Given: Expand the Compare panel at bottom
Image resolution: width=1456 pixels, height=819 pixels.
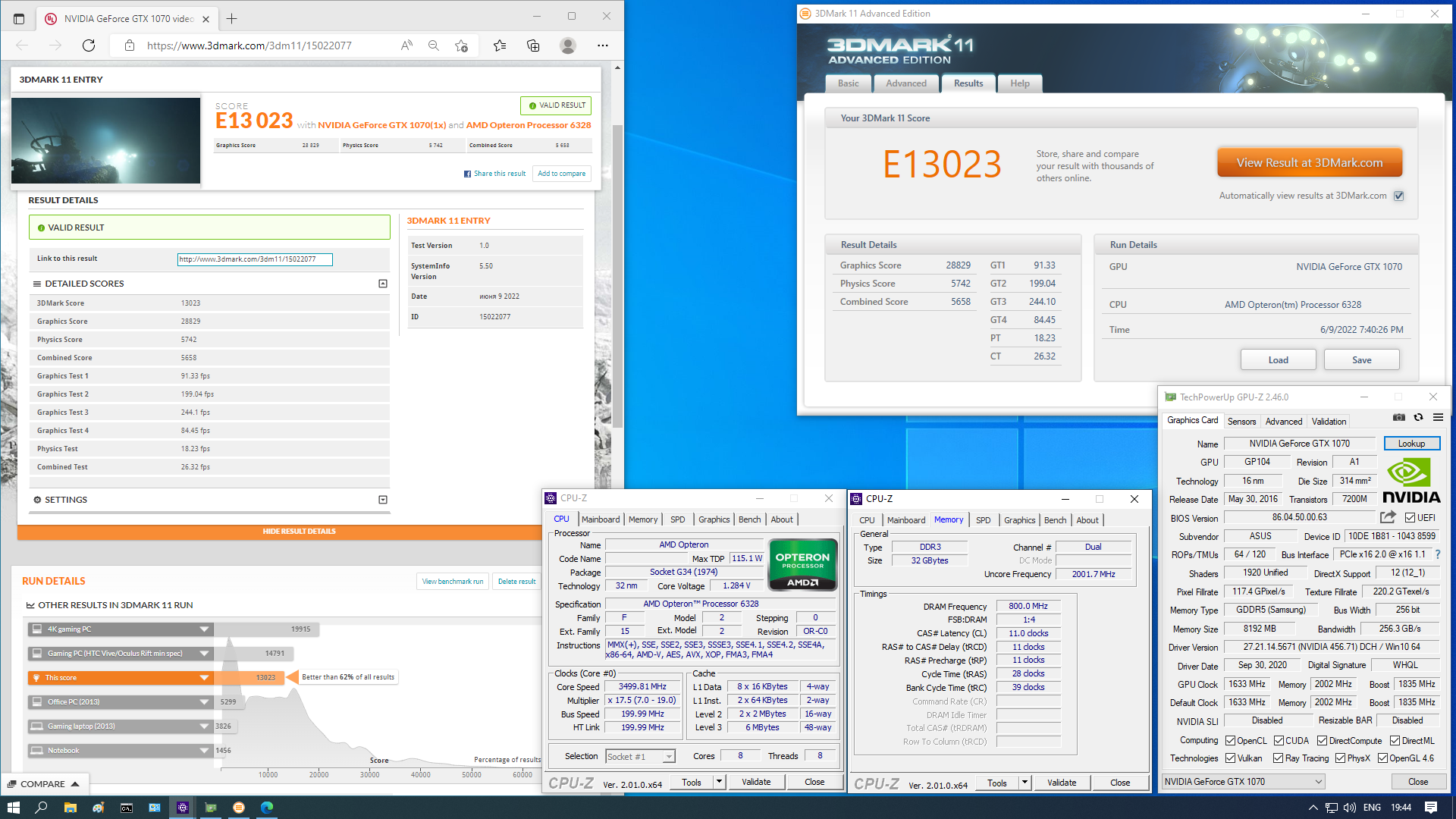Looking at the screenshot, I should 45,784.
